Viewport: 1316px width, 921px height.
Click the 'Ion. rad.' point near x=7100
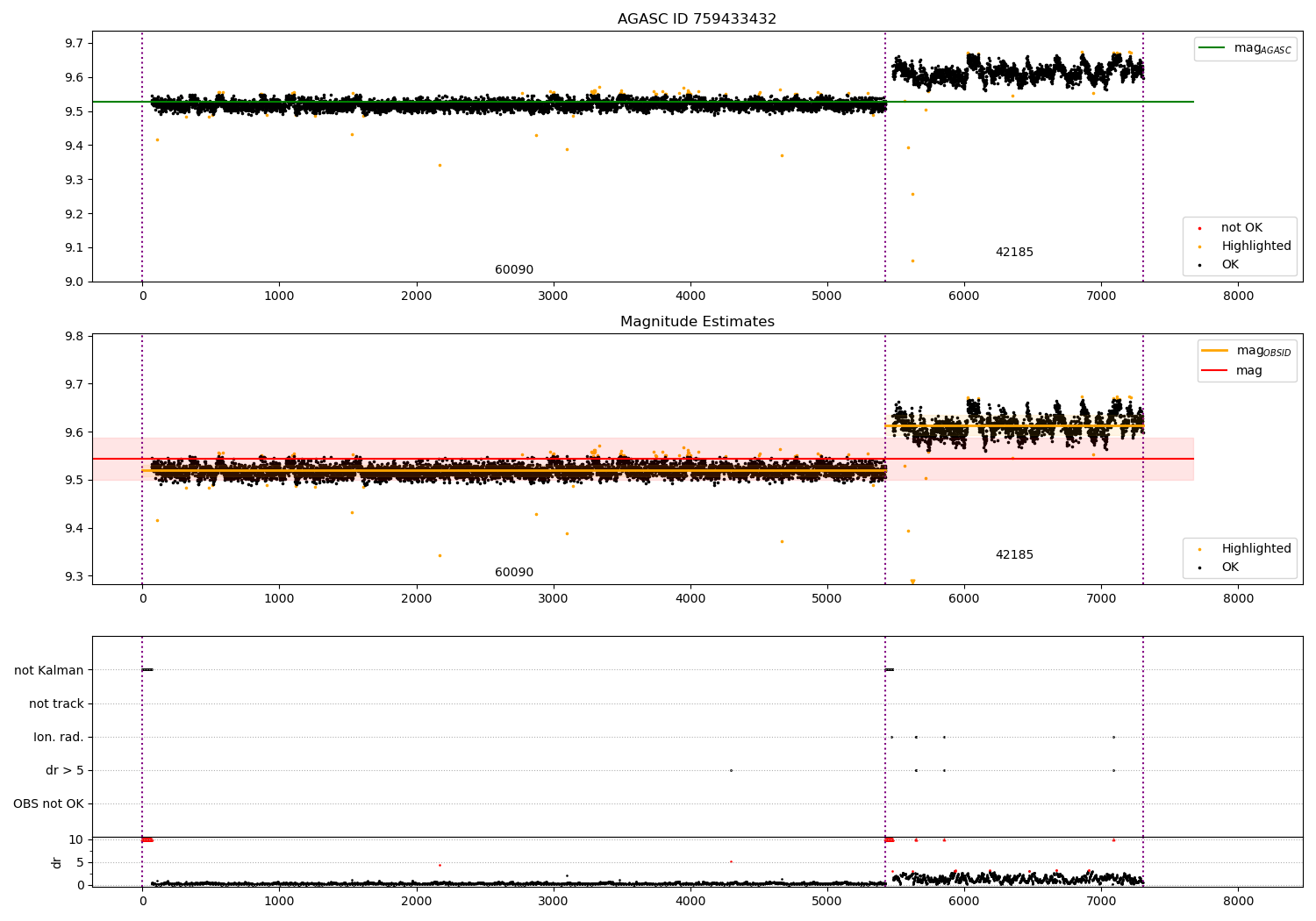tap(1113, 738)
